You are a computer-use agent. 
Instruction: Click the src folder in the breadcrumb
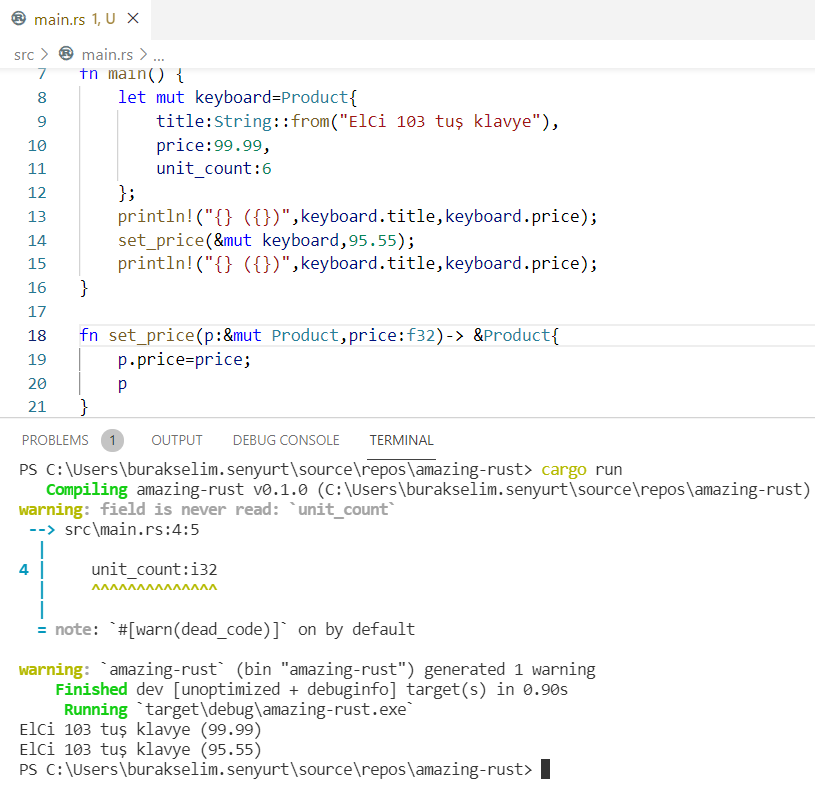(23, 54)
